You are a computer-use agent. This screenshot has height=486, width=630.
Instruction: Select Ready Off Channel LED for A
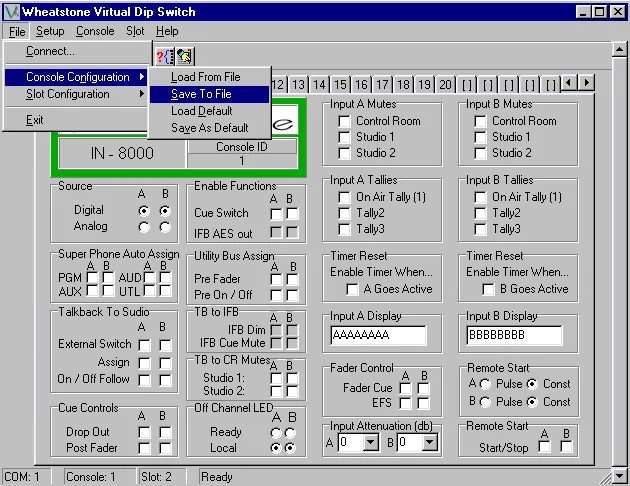[276, 433]
